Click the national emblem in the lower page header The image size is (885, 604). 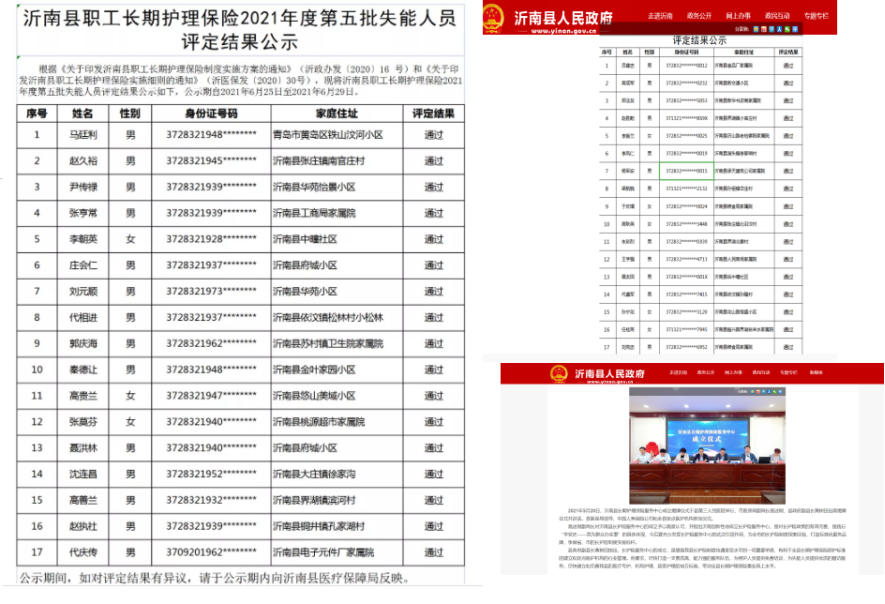[x=559, y=374]
